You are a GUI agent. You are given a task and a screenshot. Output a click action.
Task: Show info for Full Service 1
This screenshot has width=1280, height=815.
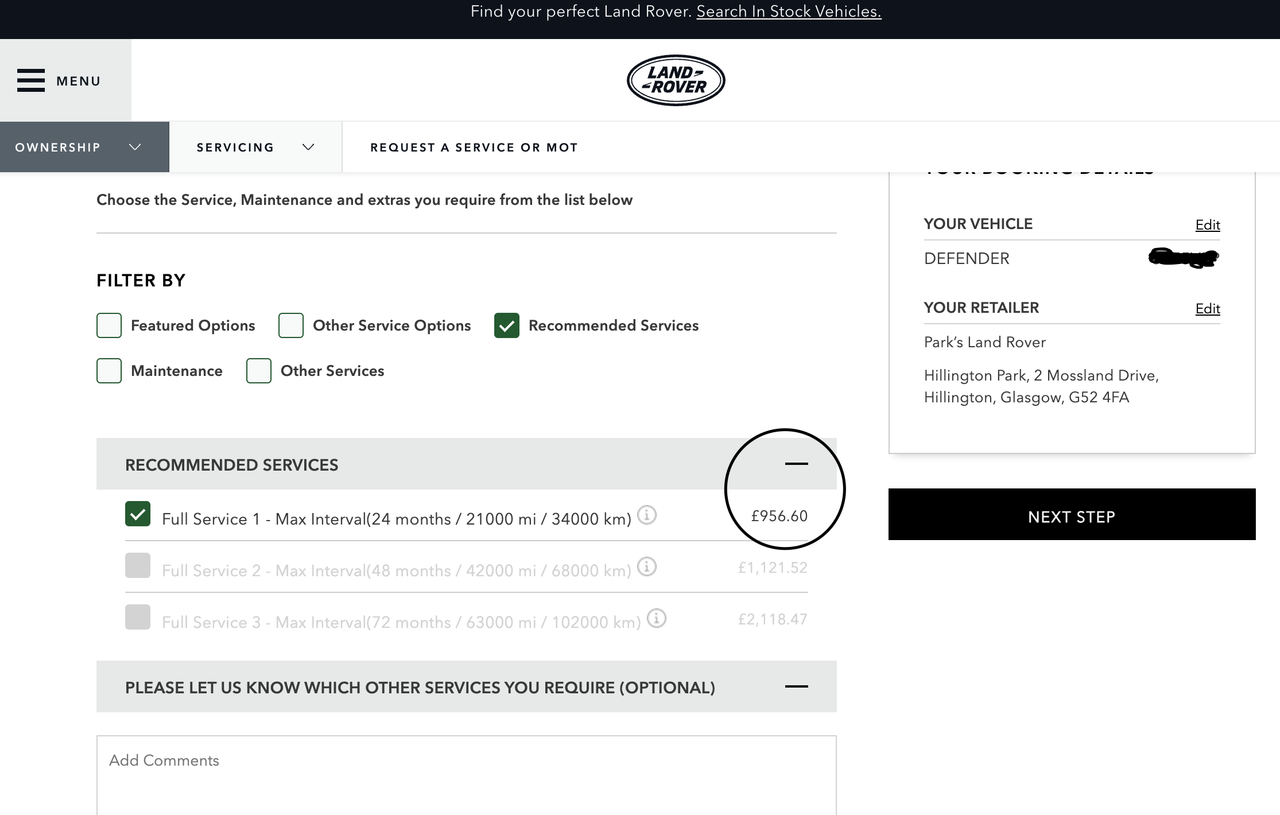pos(647,516)
